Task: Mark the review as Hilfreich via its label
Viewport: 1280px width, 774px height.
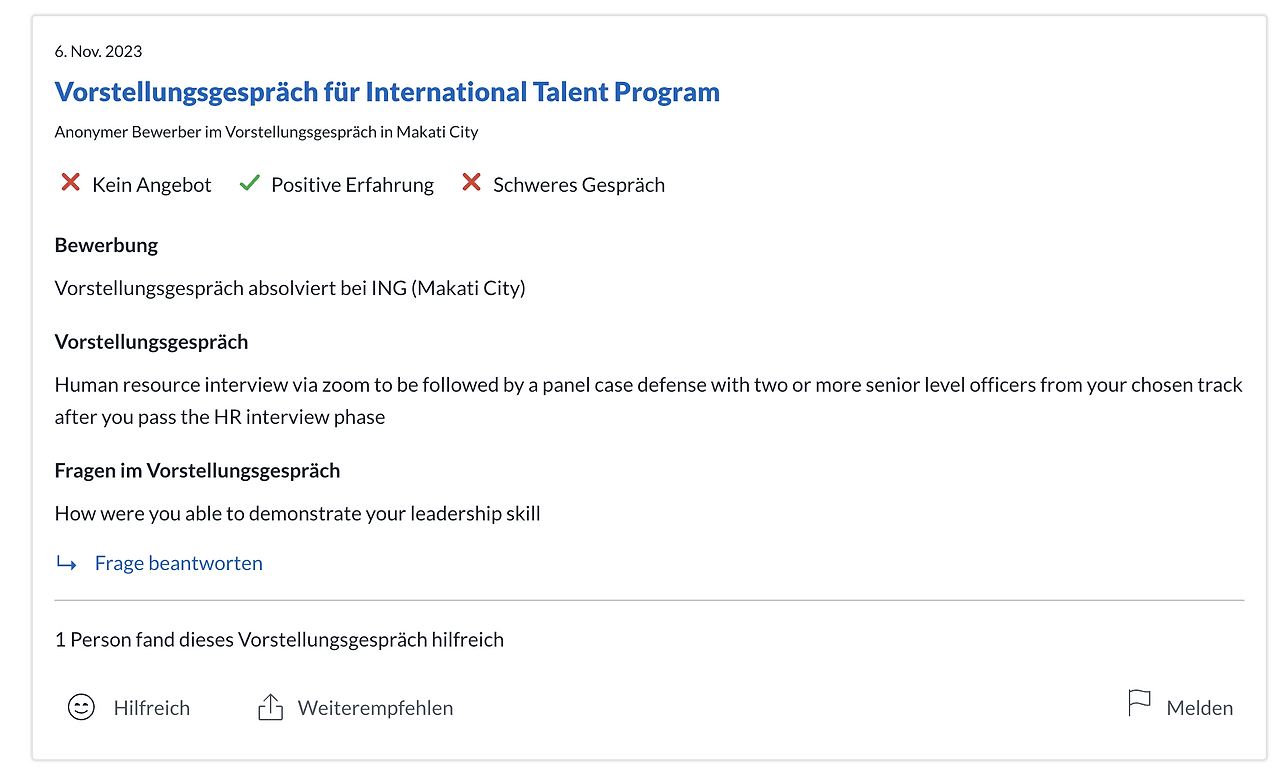Action: pyautogui.click(x=151, y=708)
